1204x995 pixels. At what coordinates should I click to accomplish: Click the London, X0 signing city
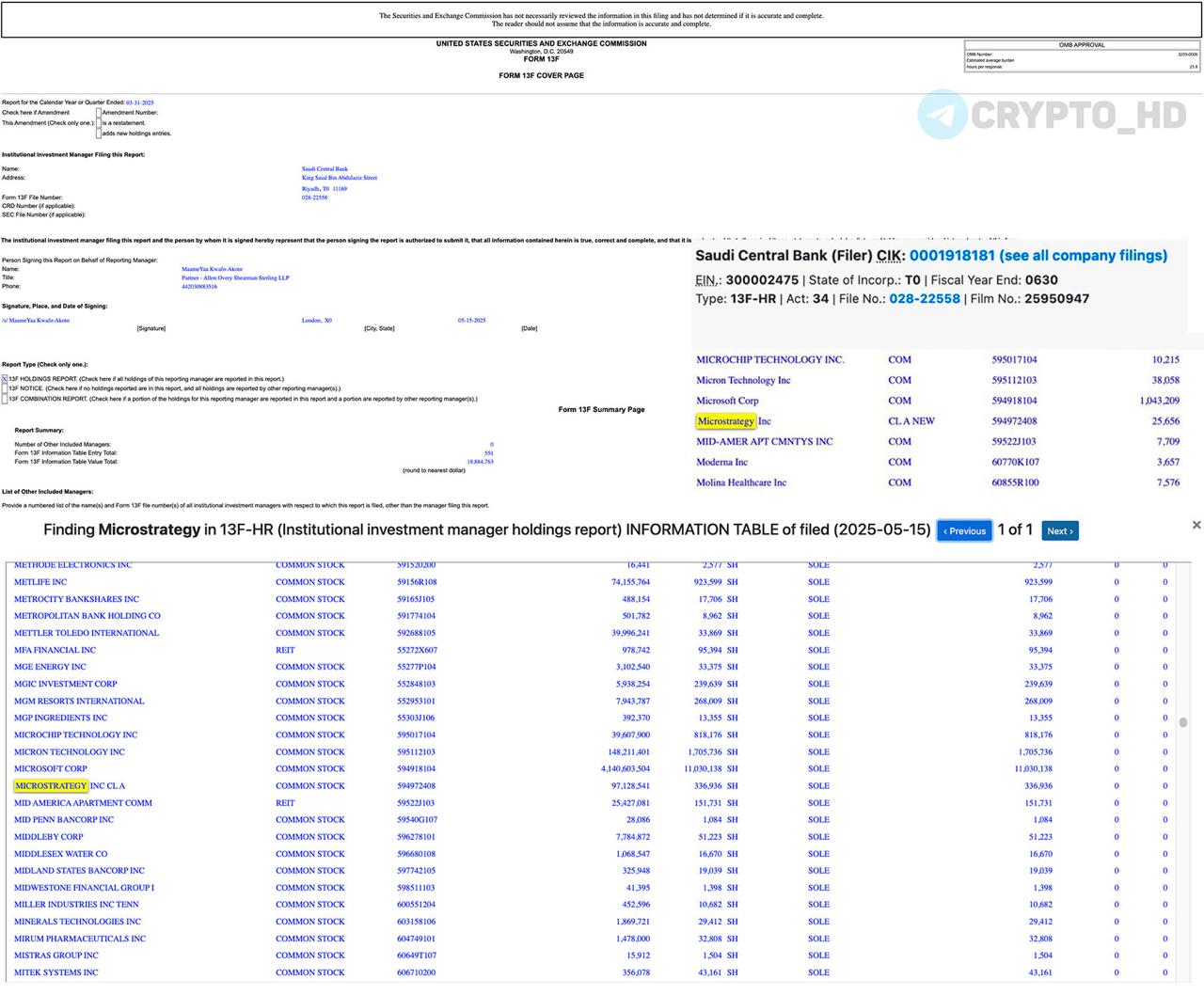317,321
